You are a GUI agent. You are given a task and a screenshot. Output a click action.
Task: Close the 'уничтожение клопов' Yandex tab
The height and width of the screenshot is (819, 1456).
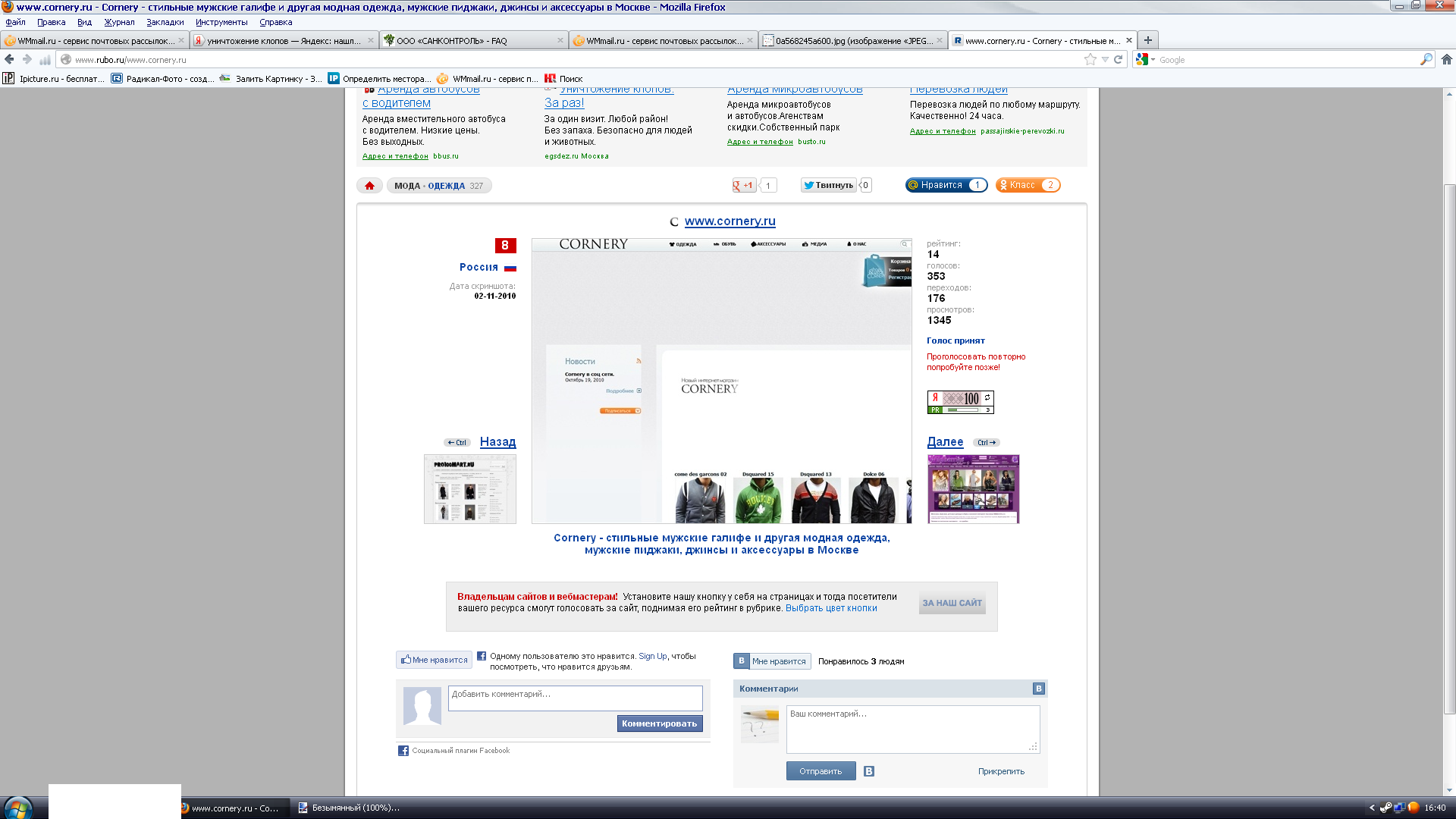(x=371, y=40)
